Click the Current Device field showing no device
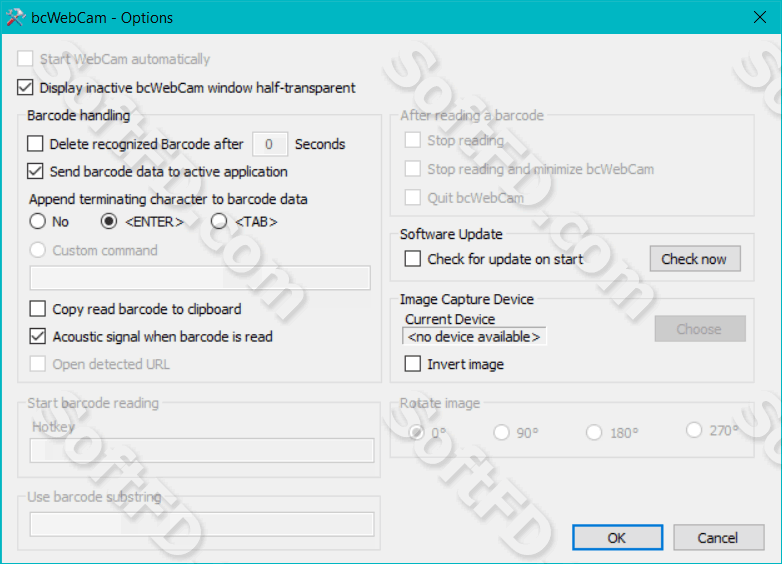This screenshot has height=564, width=782. pos(474,337)
